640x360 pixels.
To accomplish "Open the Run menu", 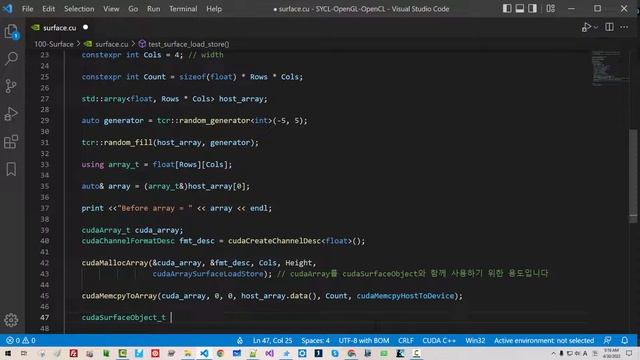I will pos(153,9).
